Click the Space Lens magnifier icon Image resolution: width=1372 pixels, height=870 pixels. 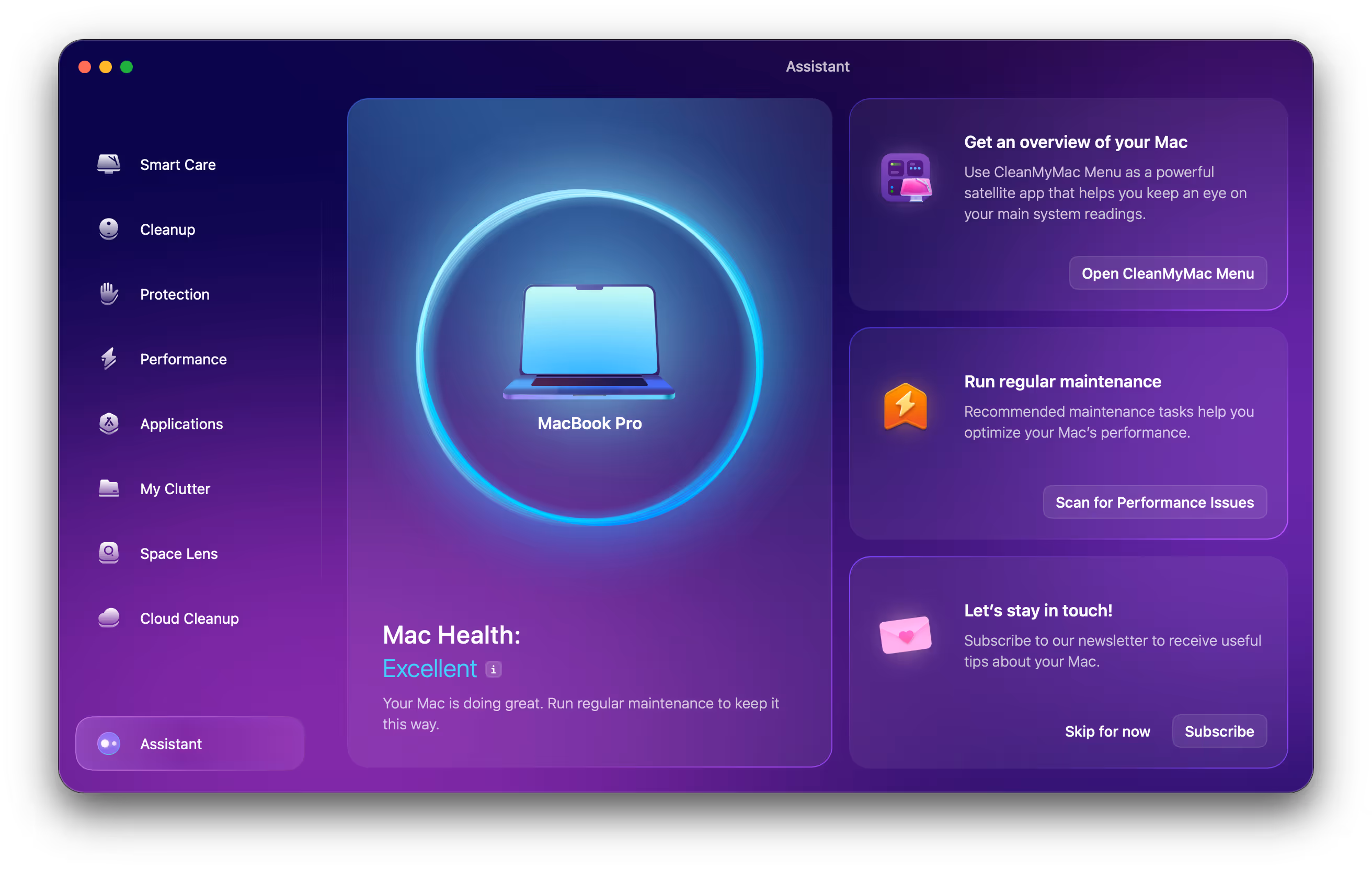tap(108, 553)
